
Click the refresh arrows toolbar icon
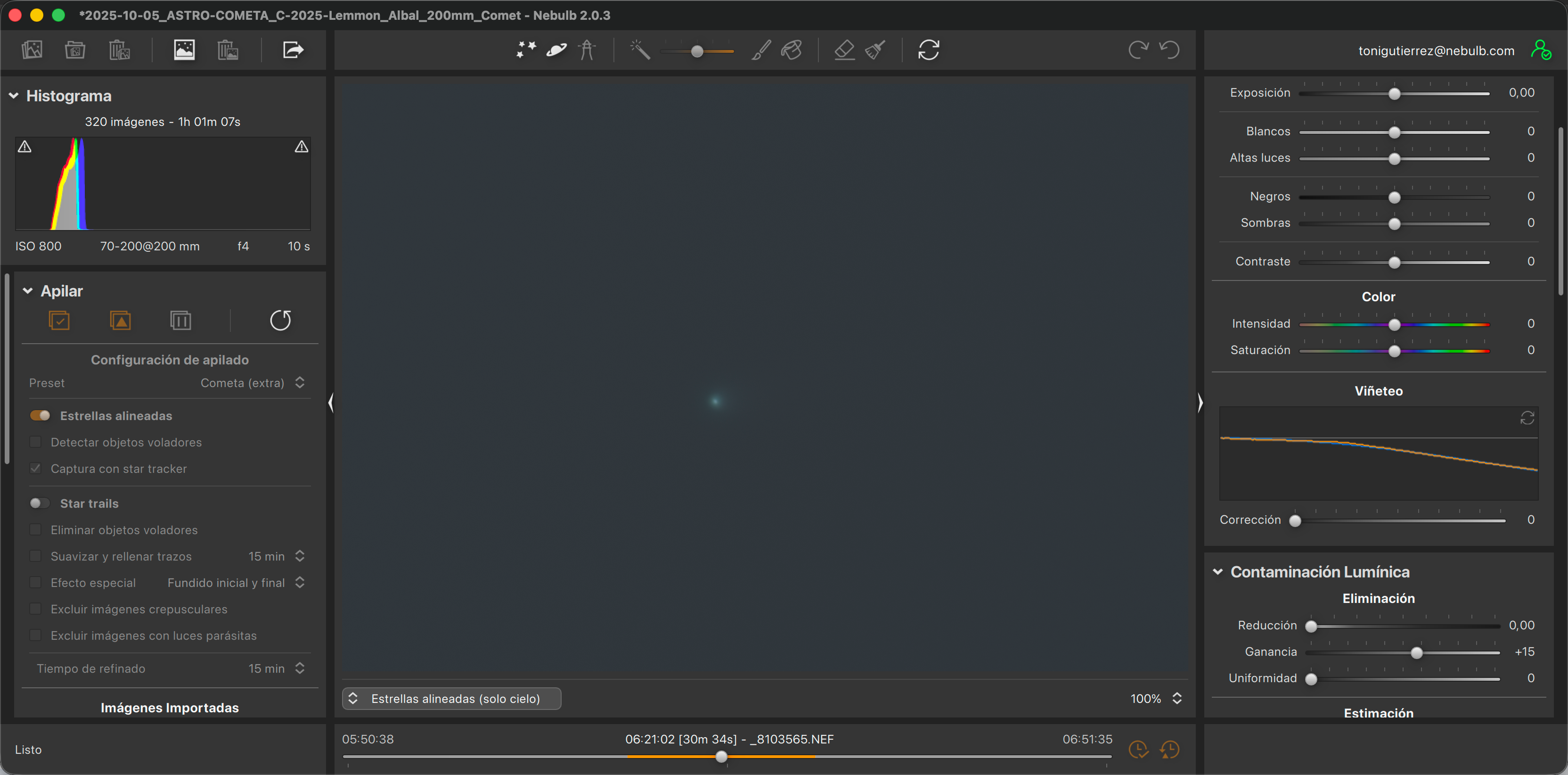tap(928, 49)
